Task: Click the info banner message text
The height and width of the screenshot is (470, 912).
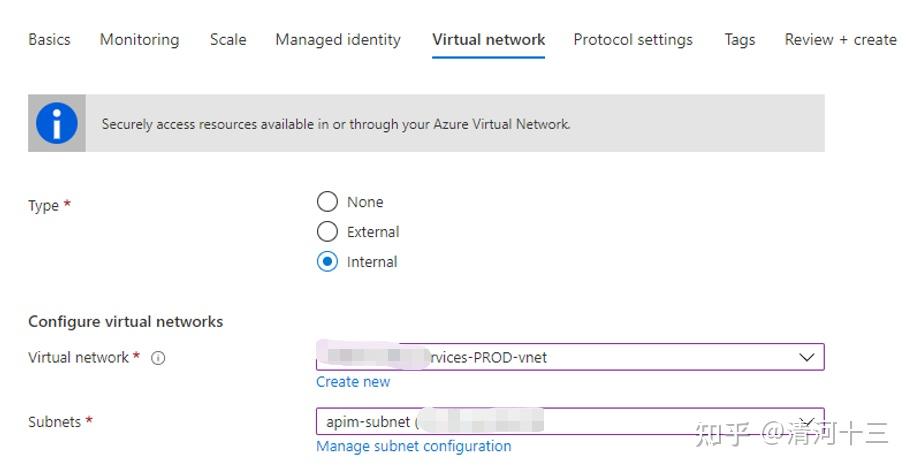Action: tap(336, 124)
